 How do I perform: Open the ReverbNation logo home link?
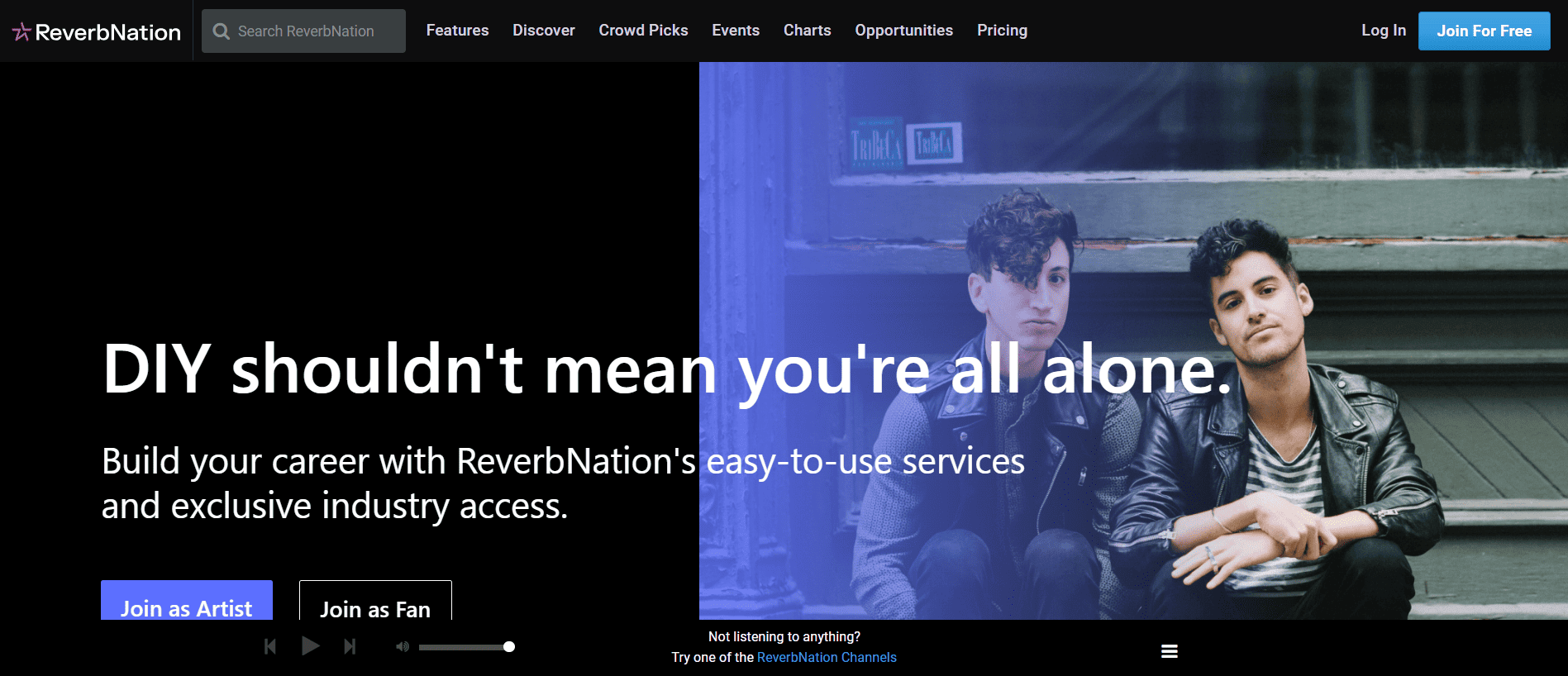click(x=97, y=31)
